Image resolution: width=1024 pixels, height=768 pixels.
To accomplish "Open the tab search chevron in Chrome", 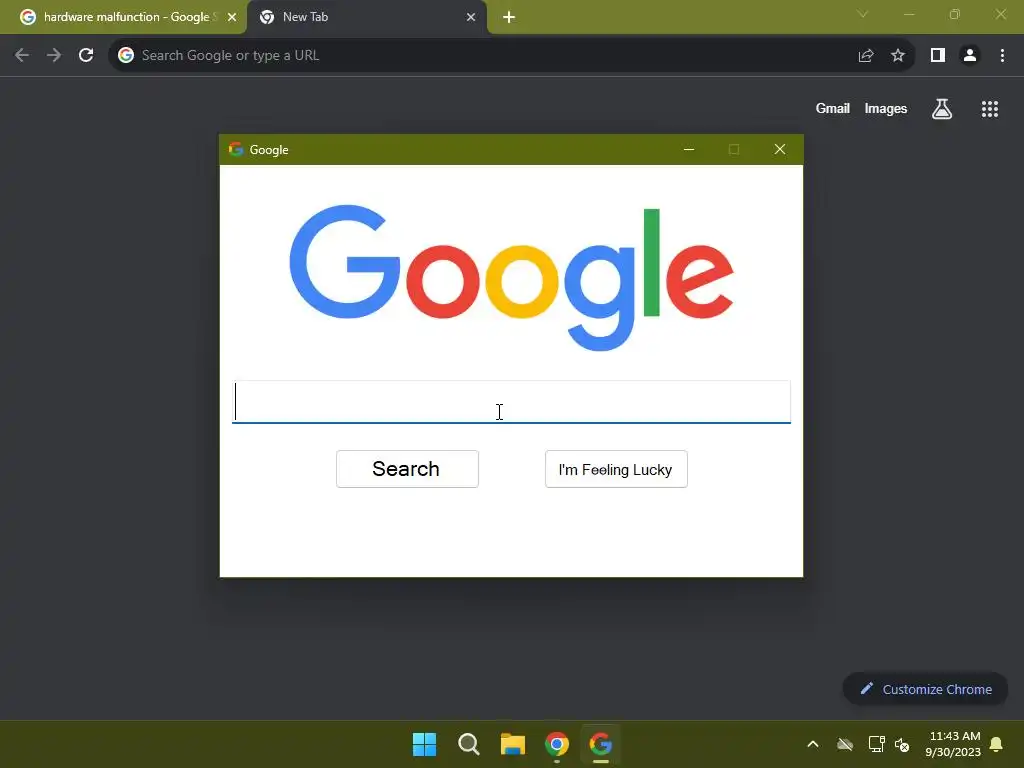I will pyautogui.click(x=863, y=14).
